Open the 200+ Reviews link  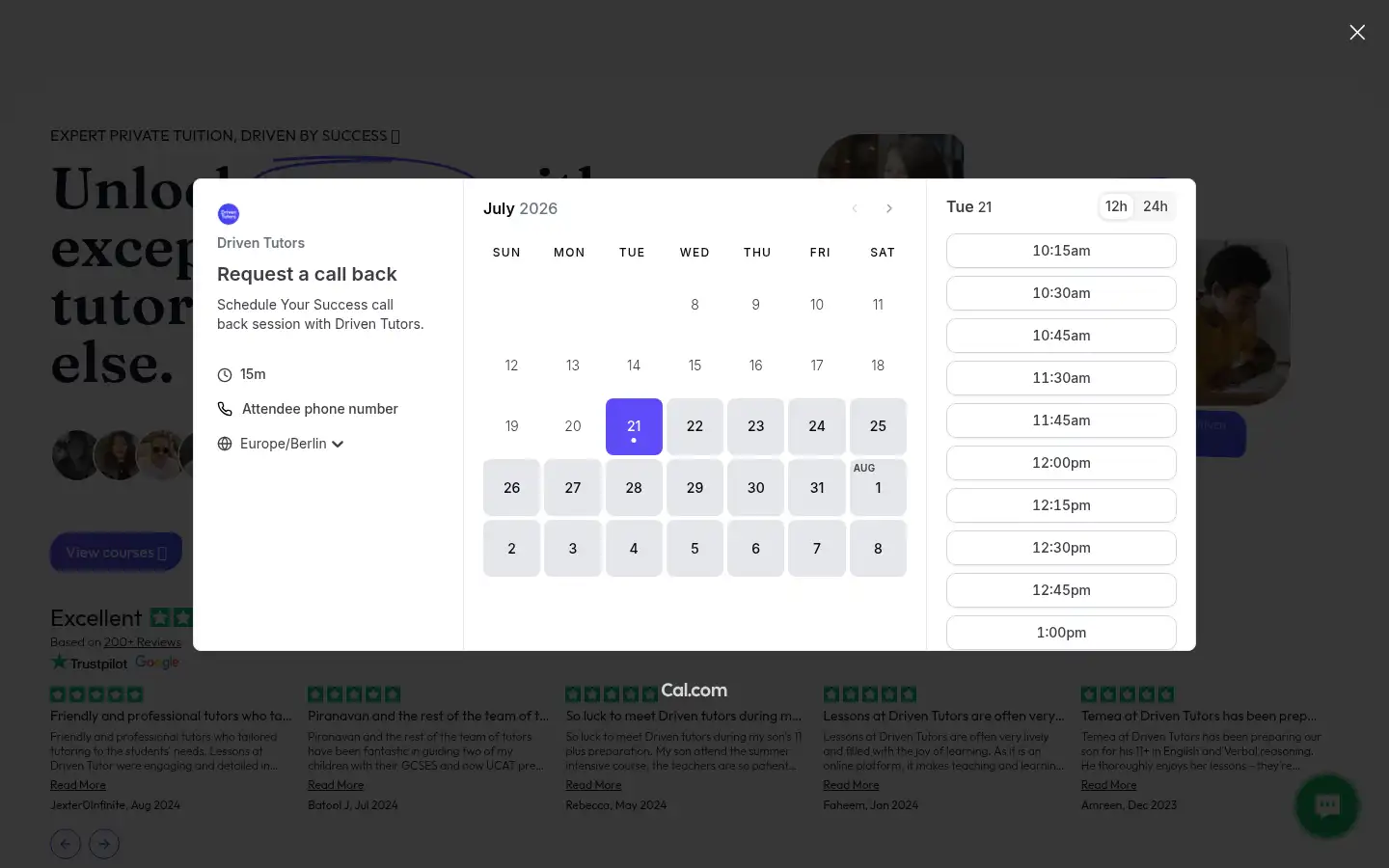143,642
